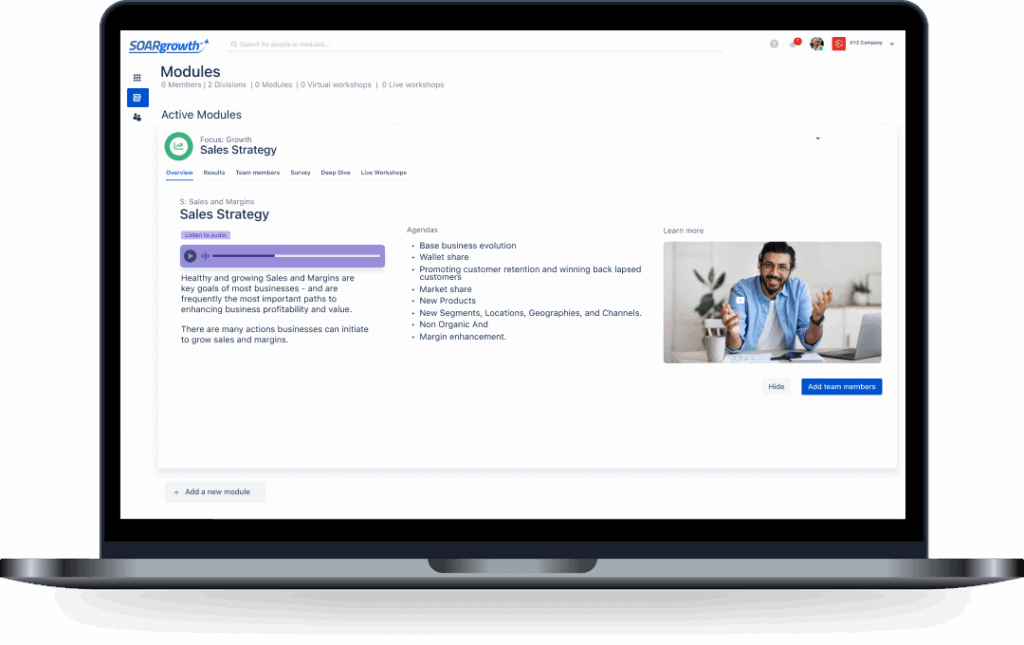Click the Hide button
Viewport: 1024px width, 645px height.
pos(775,387)
